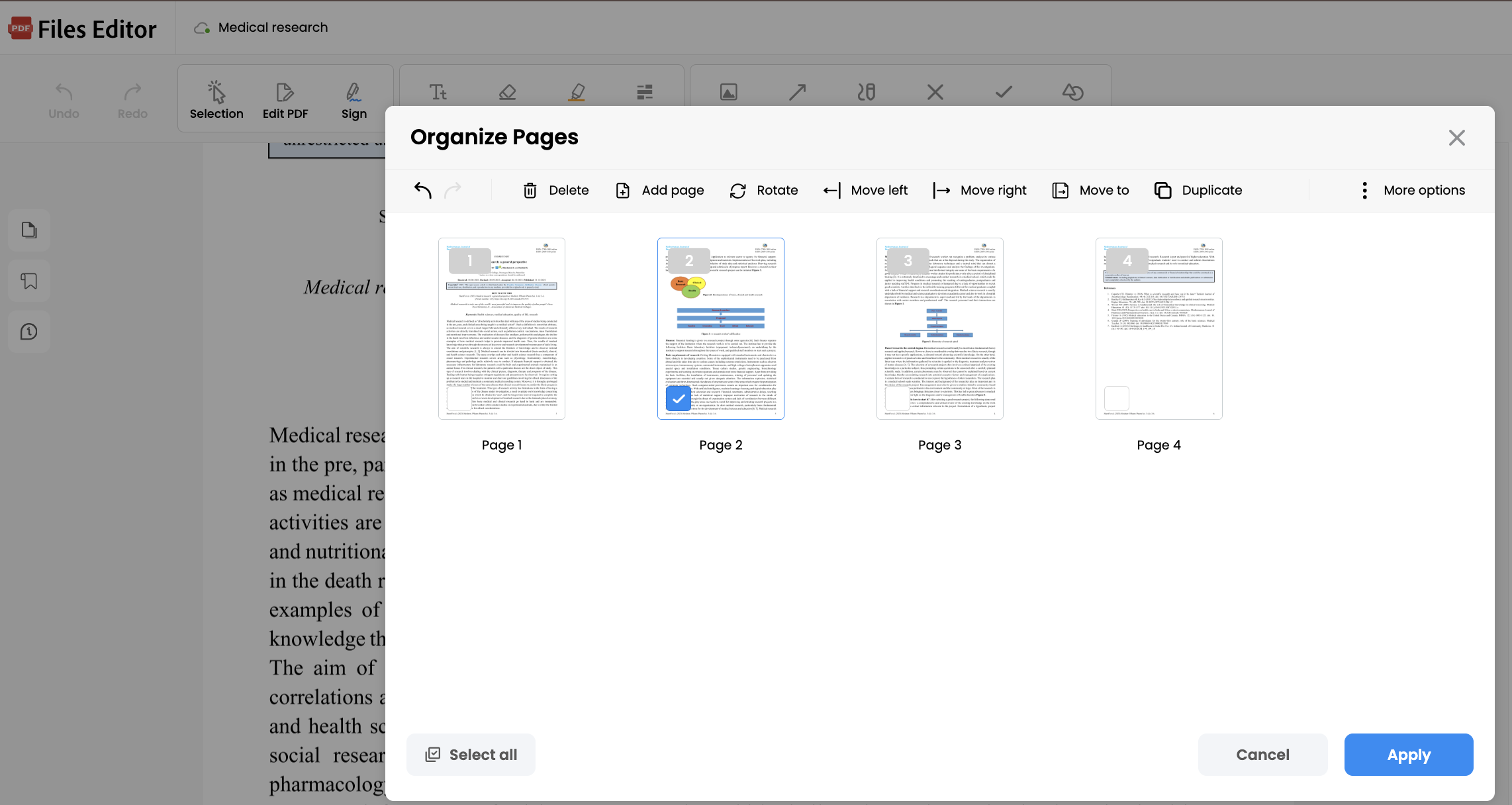
Task: Select the arrow drawing tool
Action: (798, 93)
